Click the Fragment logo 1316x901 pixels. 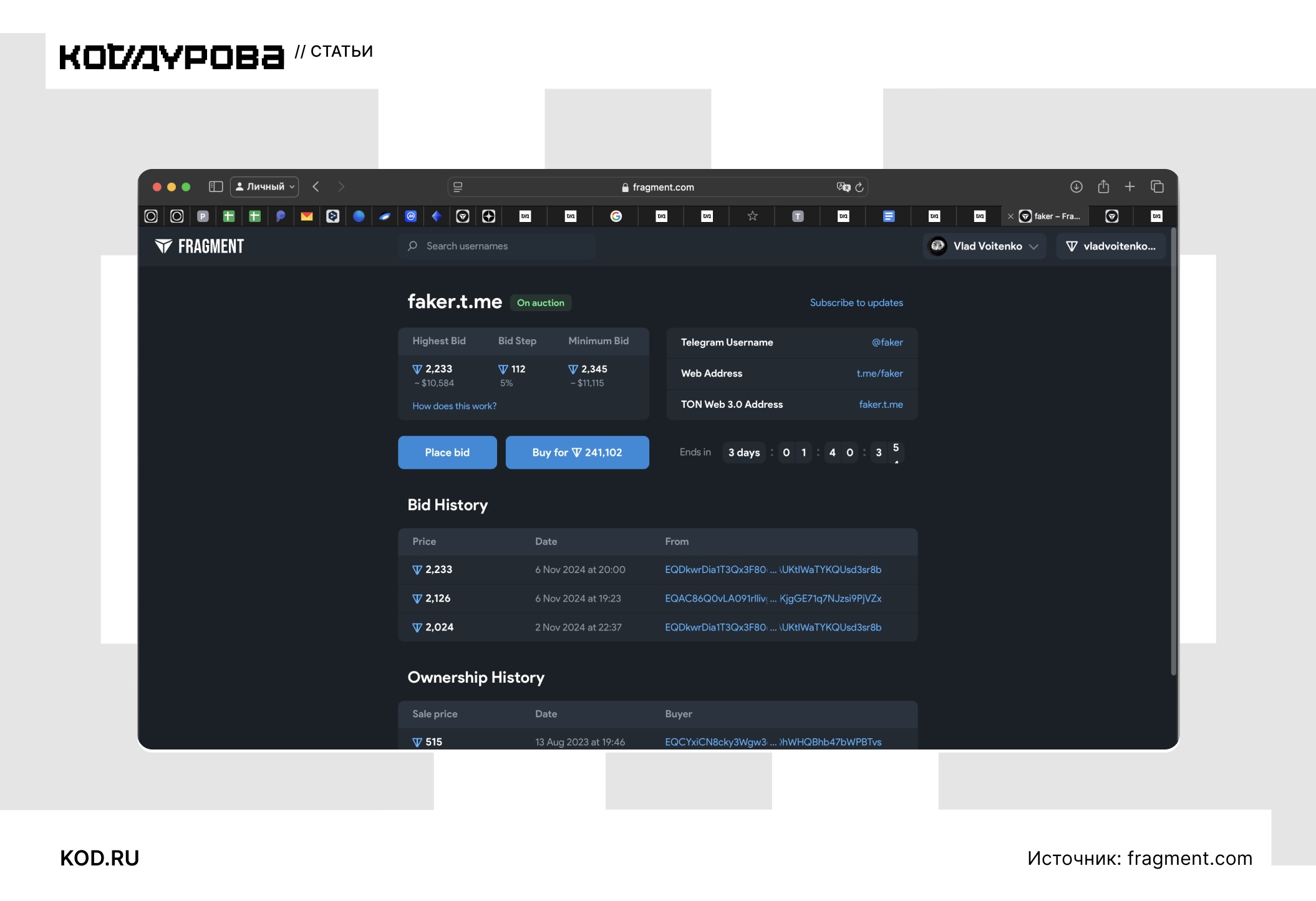[200, 246]
